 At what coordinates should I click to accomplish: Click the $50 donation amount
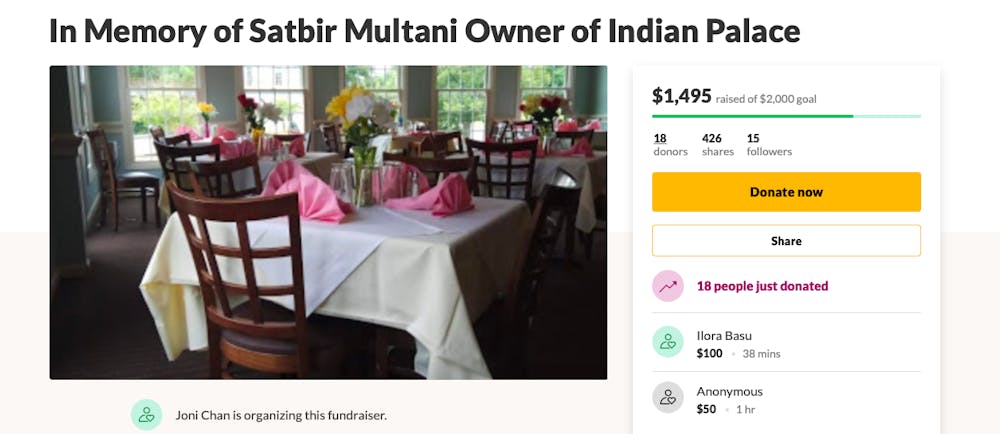point(706,409)
